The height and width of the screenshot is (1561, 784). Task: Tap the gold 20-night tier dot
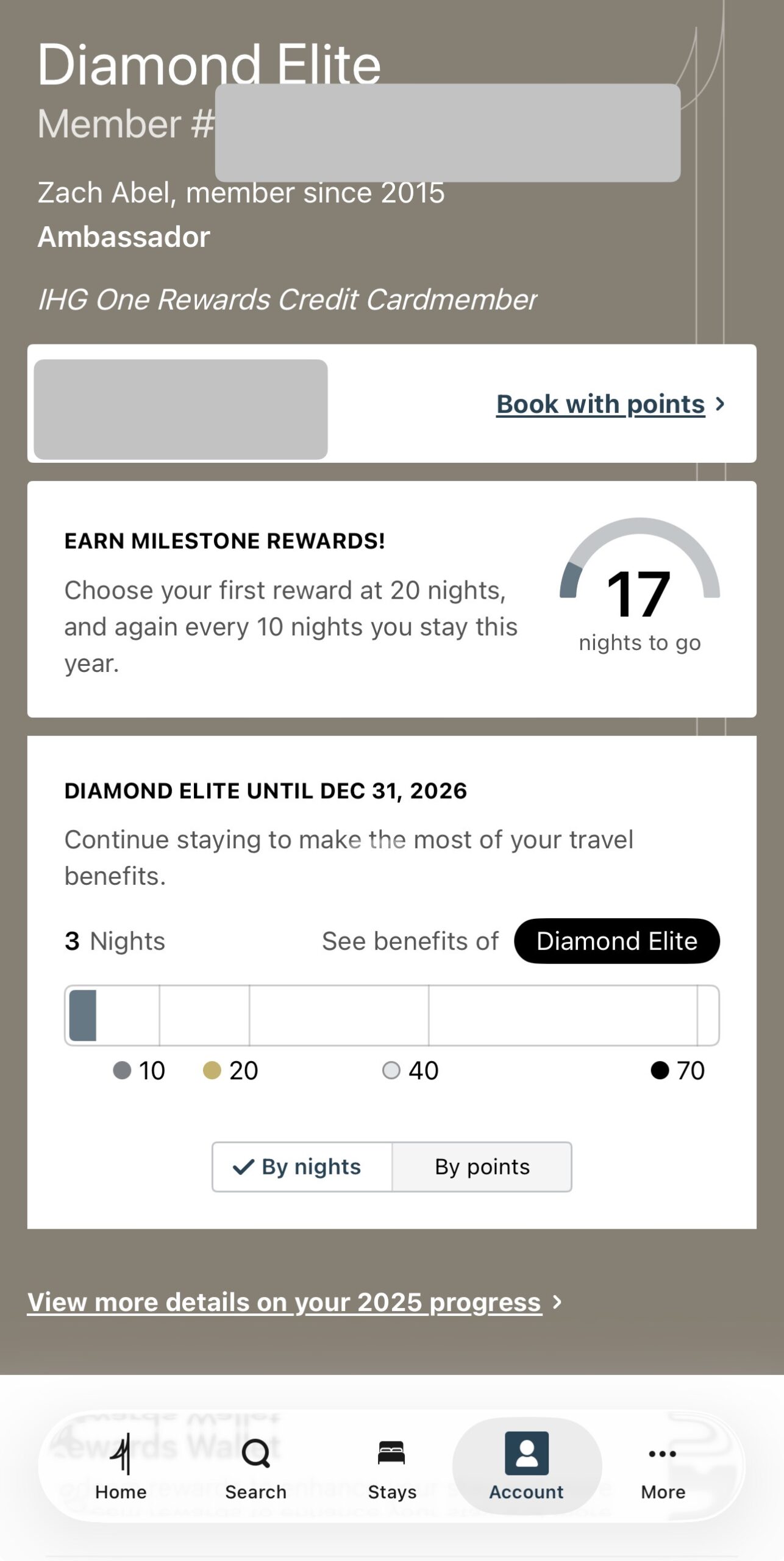click(212, 1070)
